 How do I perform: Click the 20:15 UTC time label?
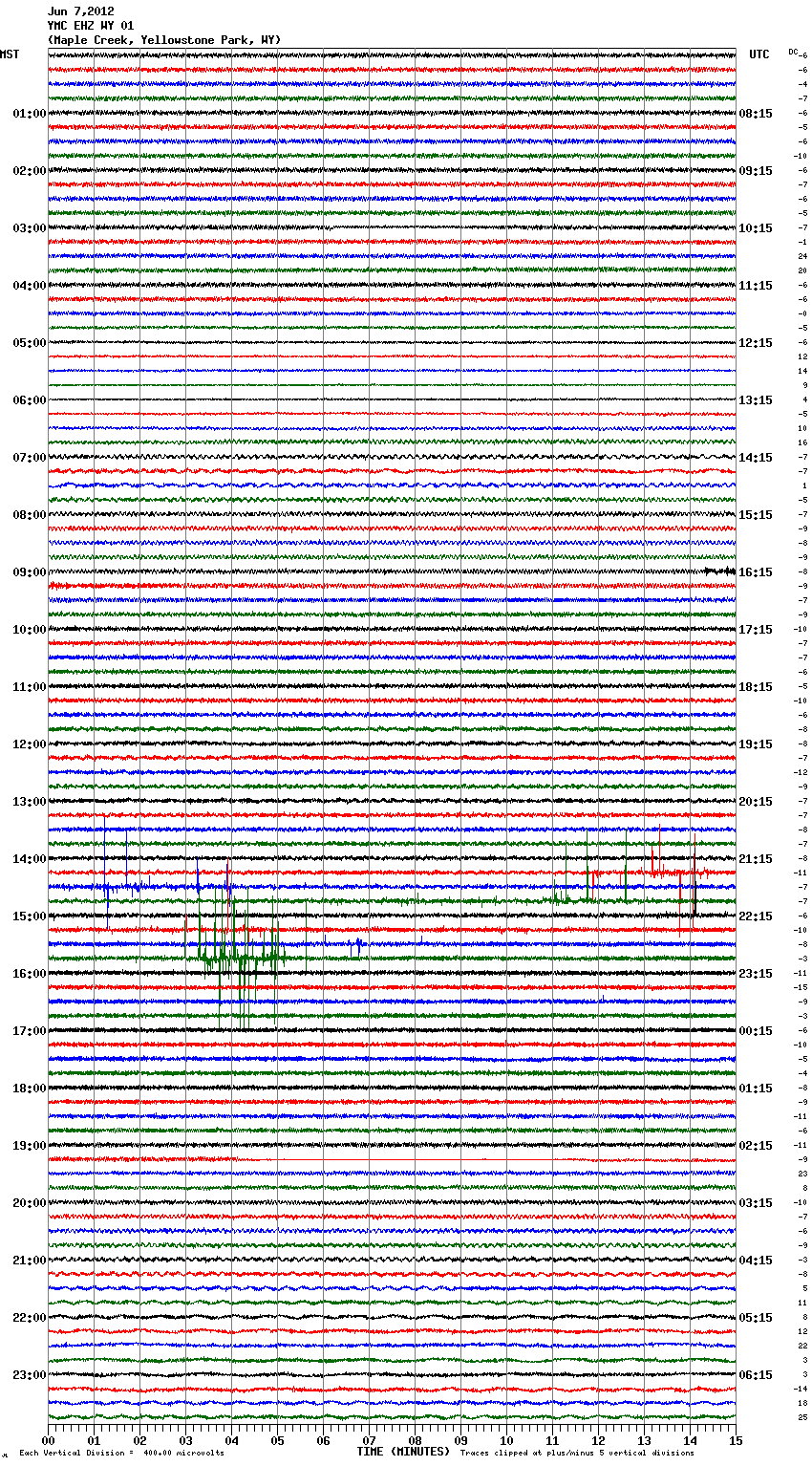click(x=756, y=802)
